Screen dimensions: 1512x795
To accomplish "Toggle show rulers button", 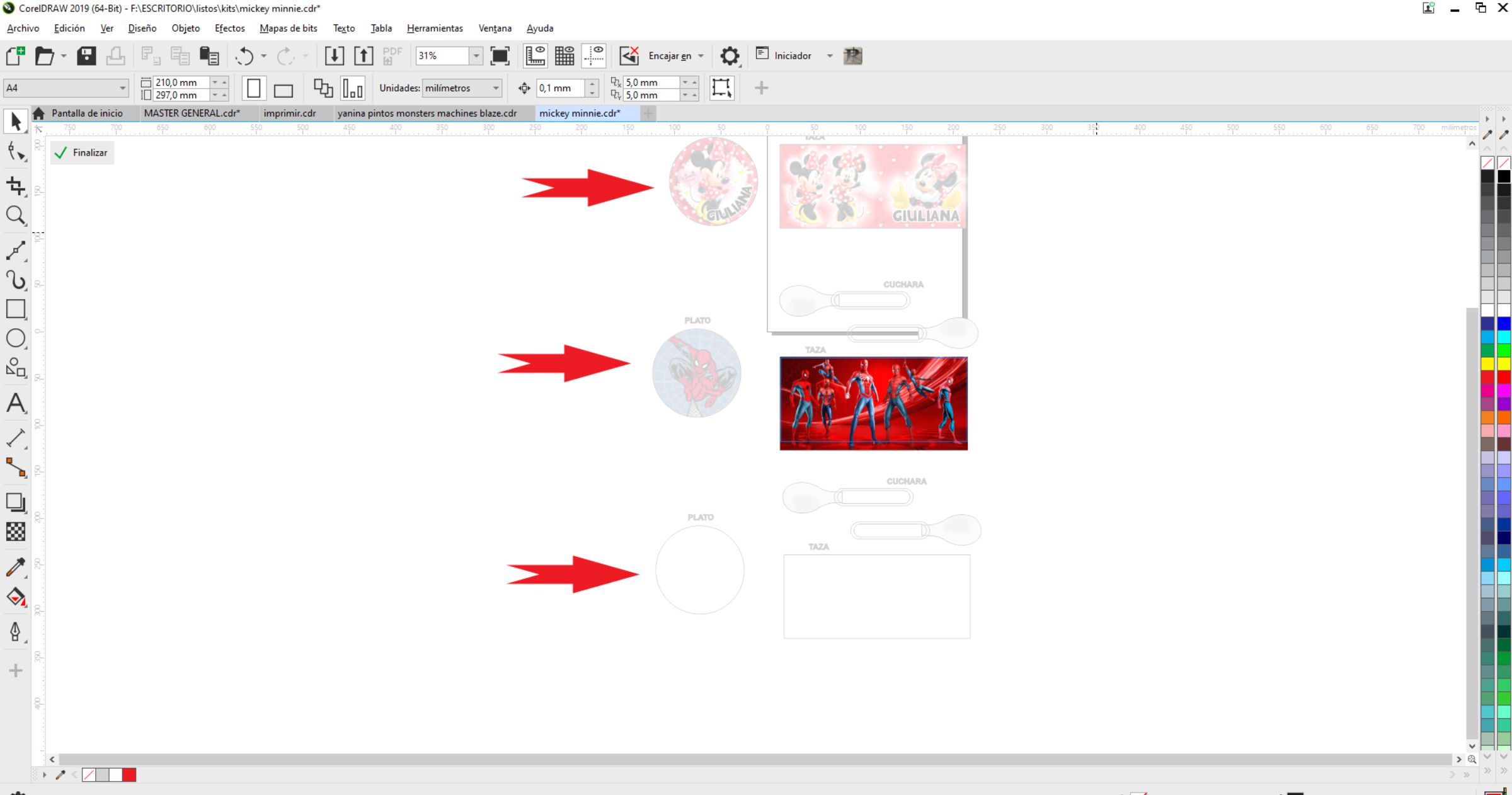I will pos(535,56).
